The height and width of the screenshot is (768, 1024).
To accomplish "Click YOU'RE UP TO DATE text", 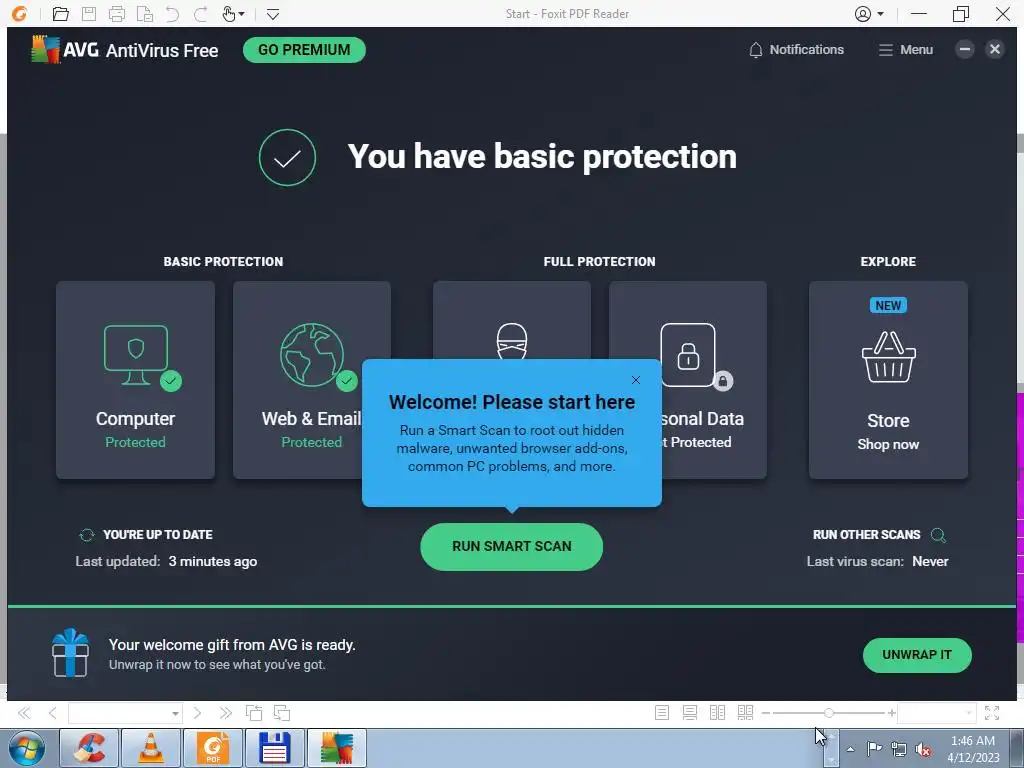I will tap(157, 535).
